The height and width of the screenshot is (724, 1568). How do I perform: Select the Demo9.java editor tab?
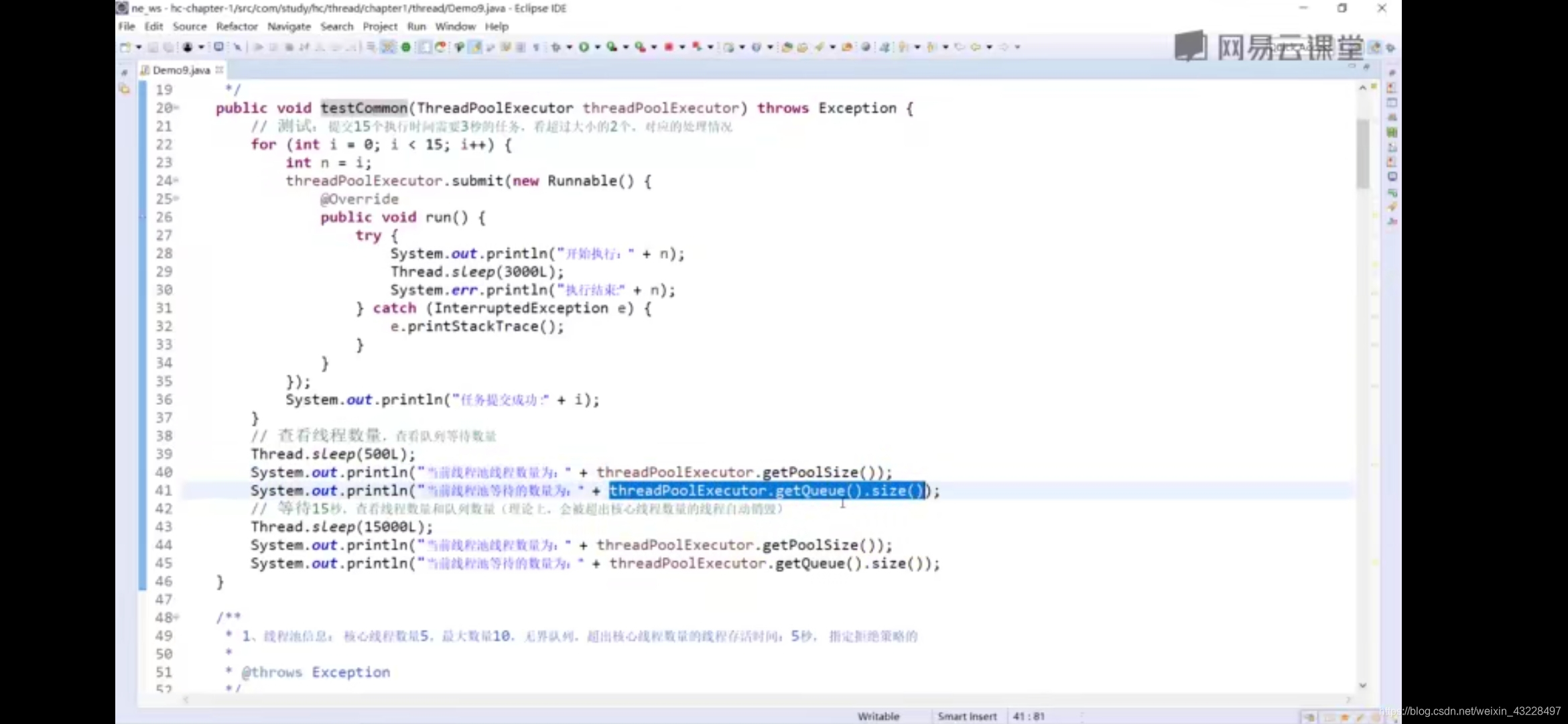tap(181, 70)
